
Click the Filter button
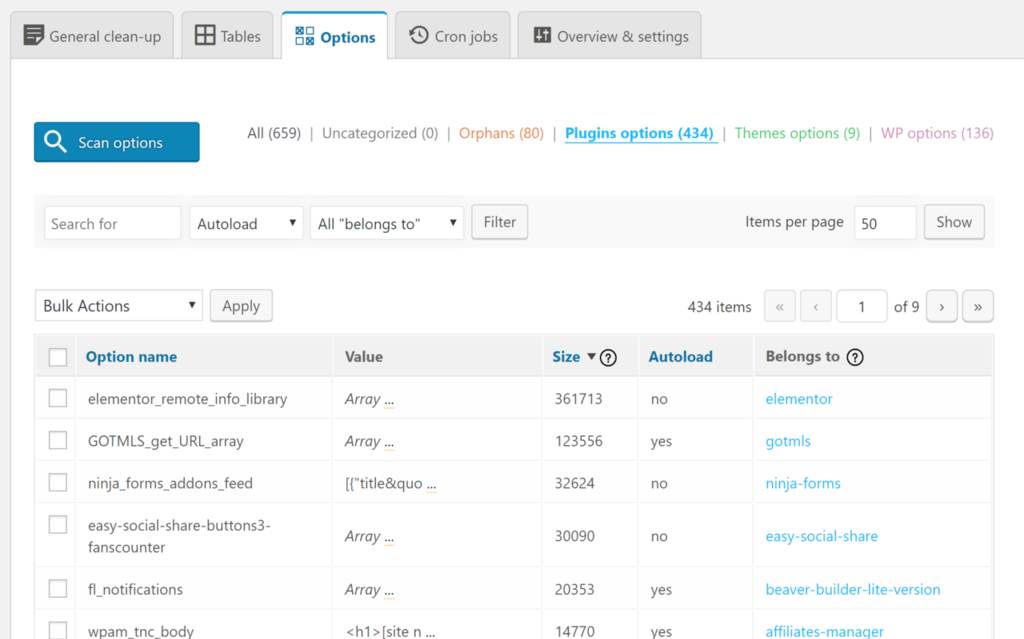click(x=499, y=222)
